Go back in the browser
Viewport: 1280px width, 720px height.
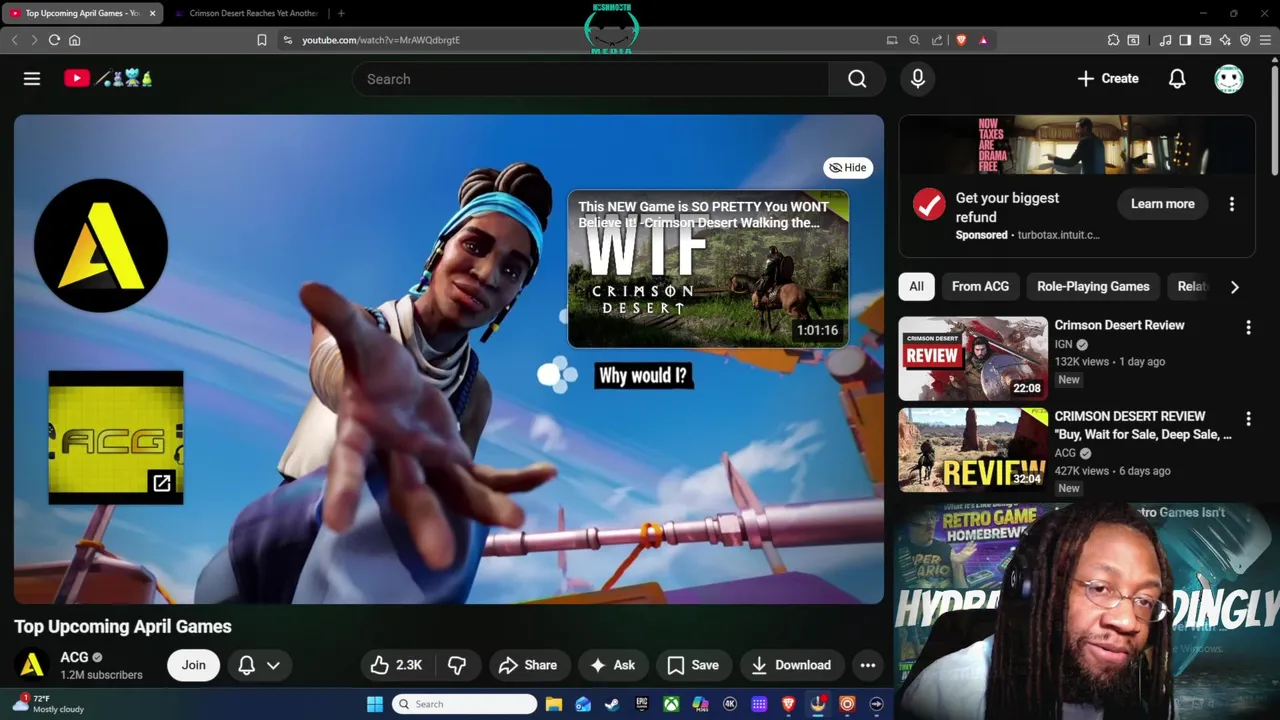pyautogui.click(x=14, y=40)
